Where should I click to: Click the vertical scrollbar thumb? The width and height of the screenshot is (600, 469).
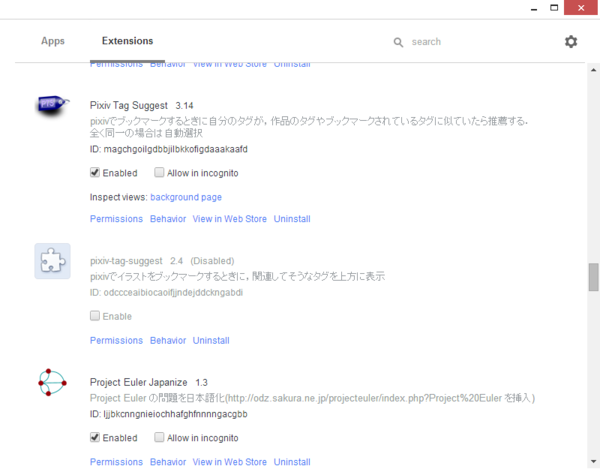(593, 277)
